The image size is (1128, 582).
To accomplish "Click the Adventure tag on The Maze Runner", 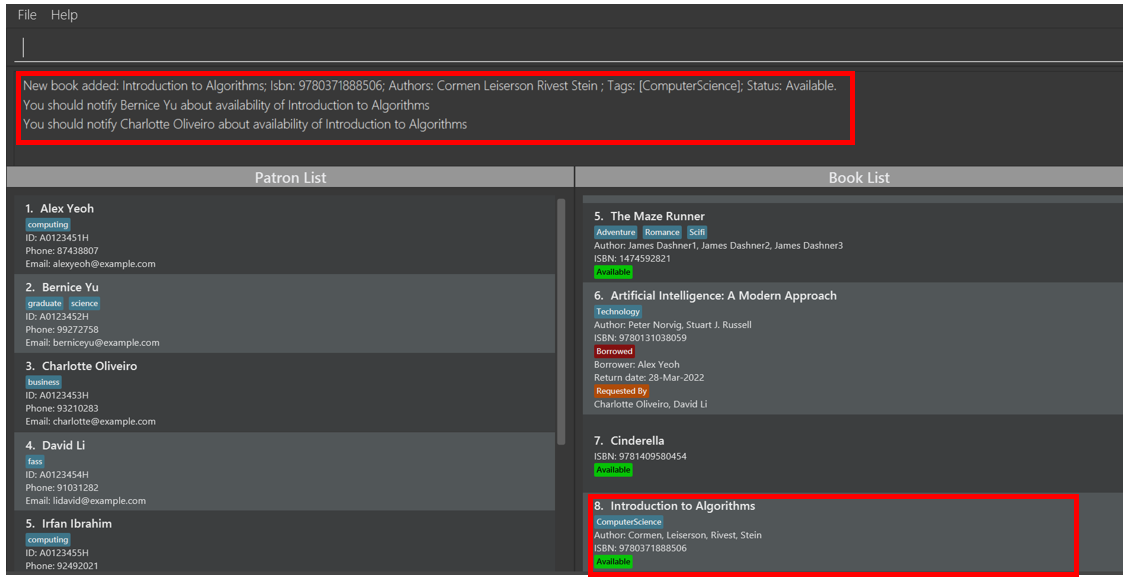I will pos(616,232).
